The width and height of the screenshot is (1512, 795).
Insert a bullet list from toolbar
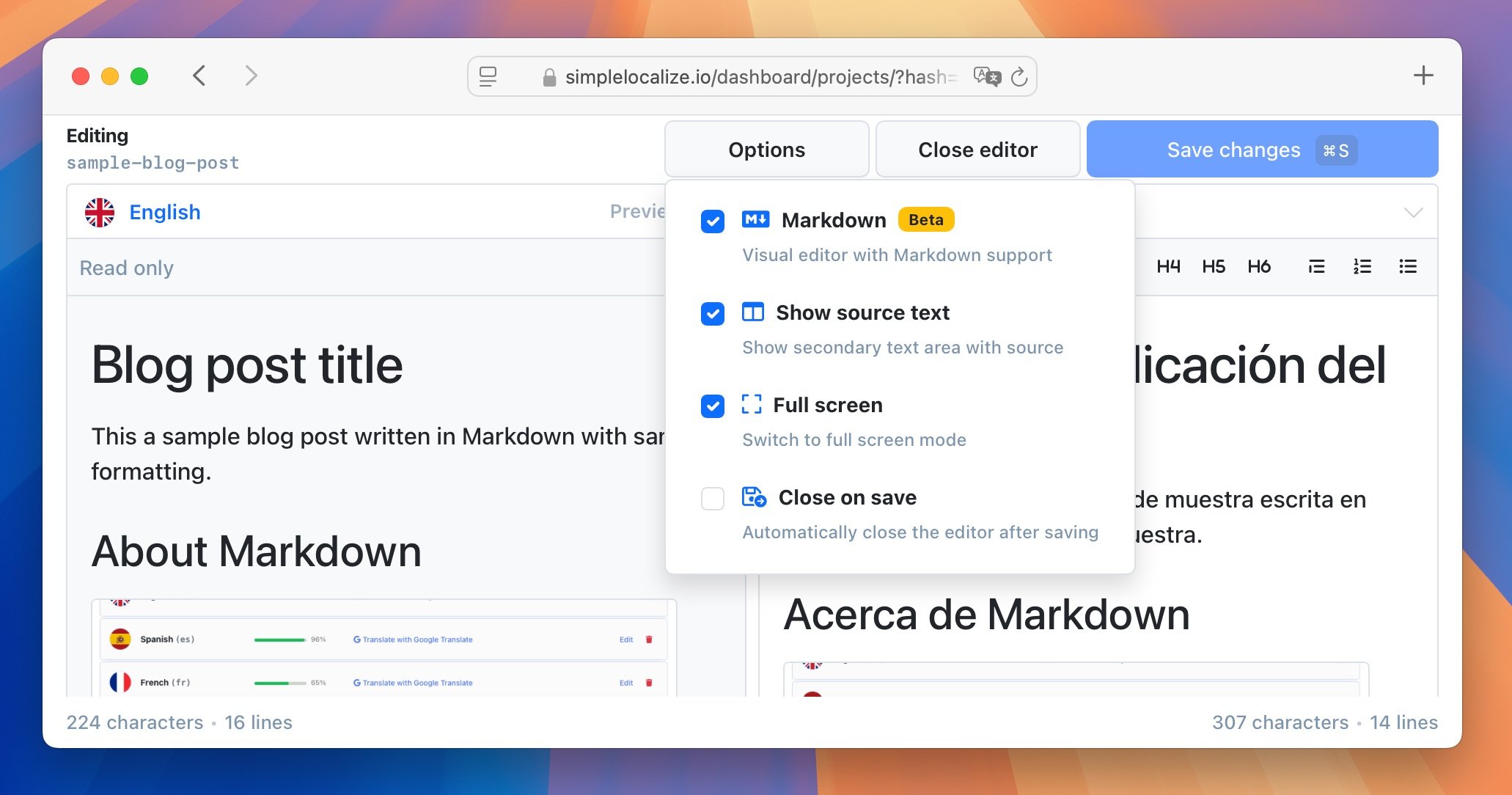pyautogui.click(x=1408, y=266)
